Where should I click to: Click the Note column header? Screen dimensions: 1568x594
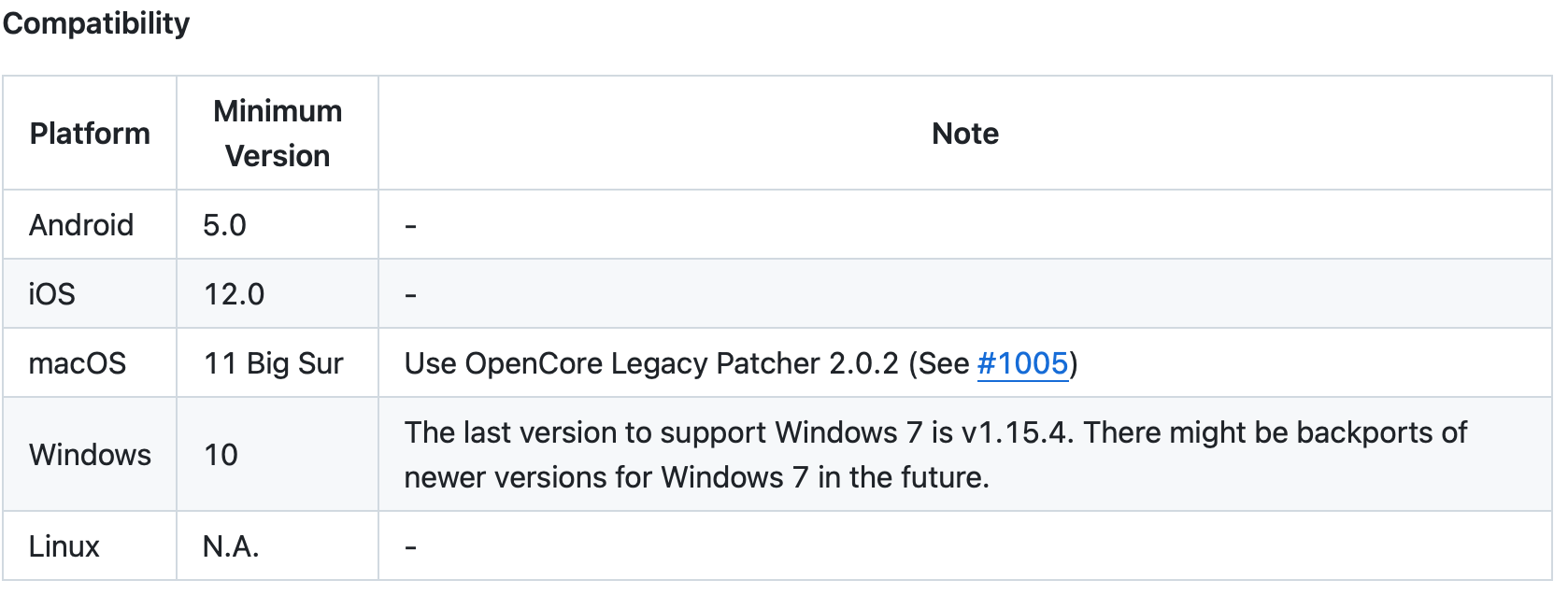coord(965,134)
